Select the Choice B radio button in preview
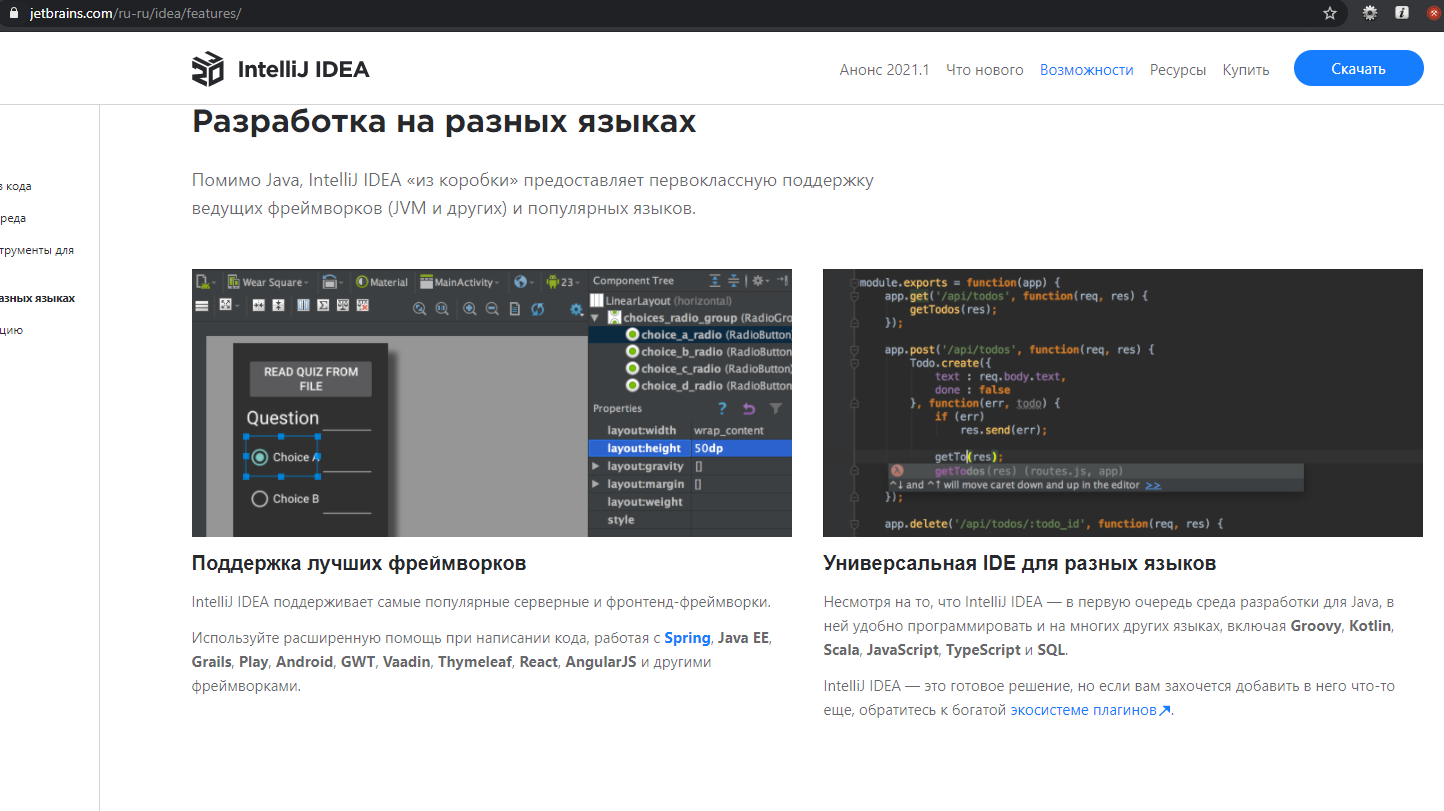The image size is (1444, 811). click(x=260, y=498)
